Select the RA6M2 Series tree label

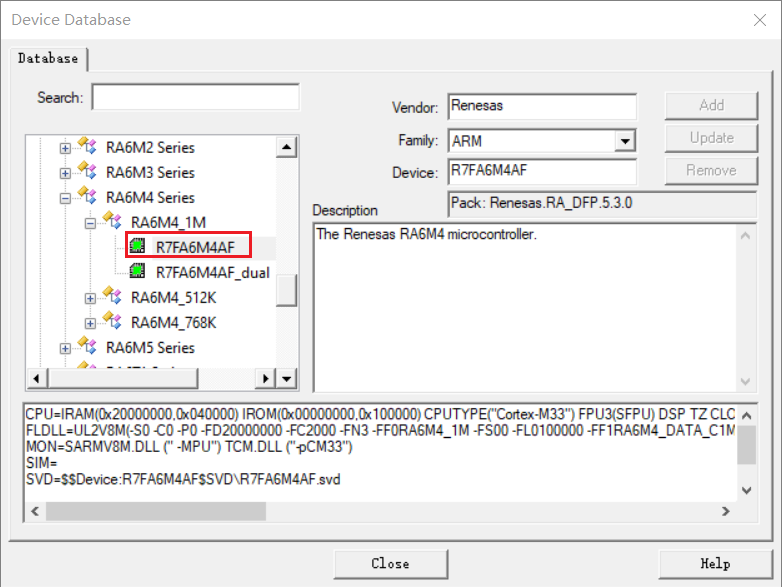[x=150, y=148]
